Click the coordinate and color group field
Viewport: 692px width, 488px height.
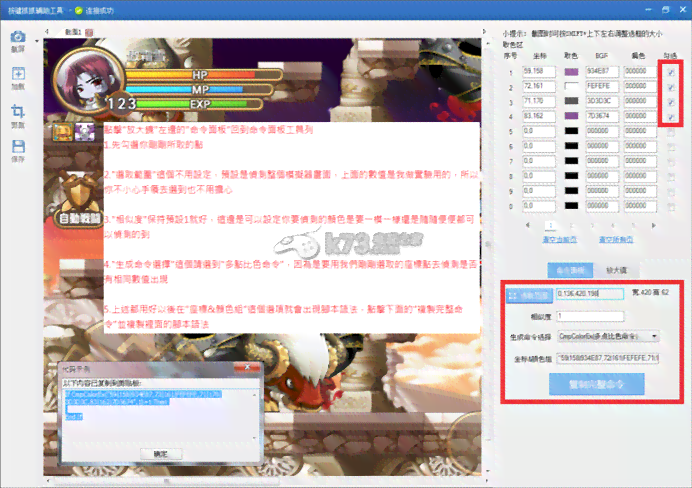coord(608,358)
